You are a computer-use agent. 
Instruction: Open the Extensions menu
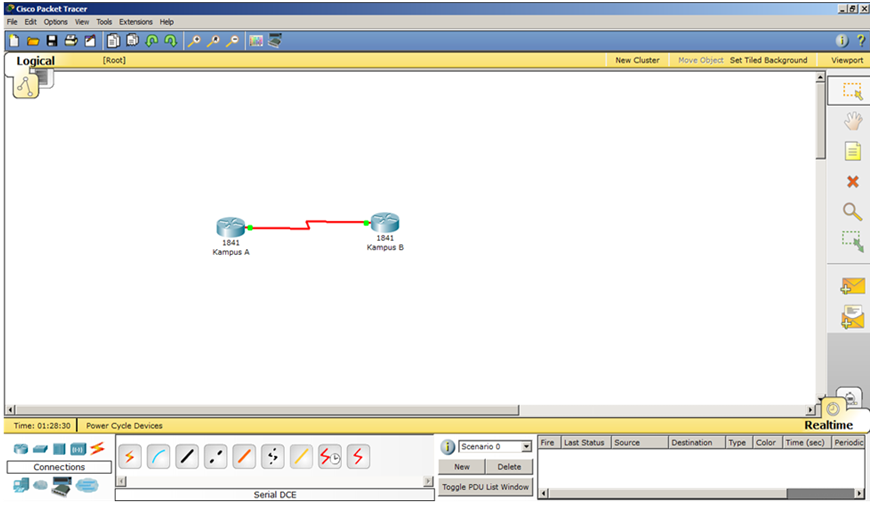point(136,22)
